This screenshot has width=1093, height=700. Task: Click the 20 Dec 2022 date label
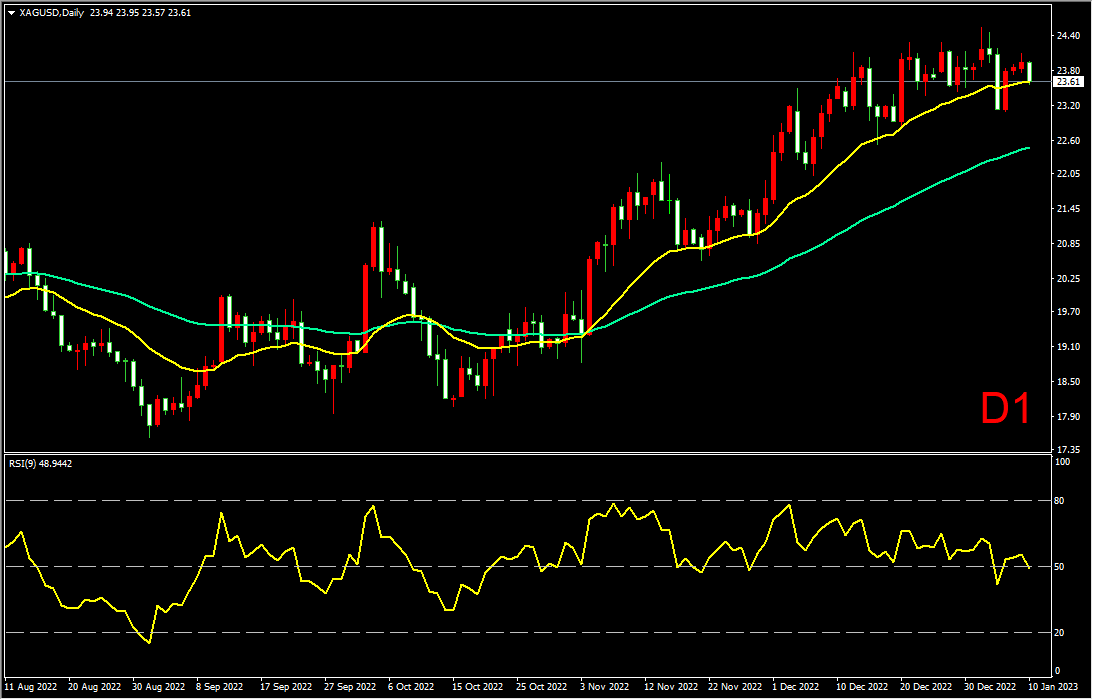click(927, 686)
